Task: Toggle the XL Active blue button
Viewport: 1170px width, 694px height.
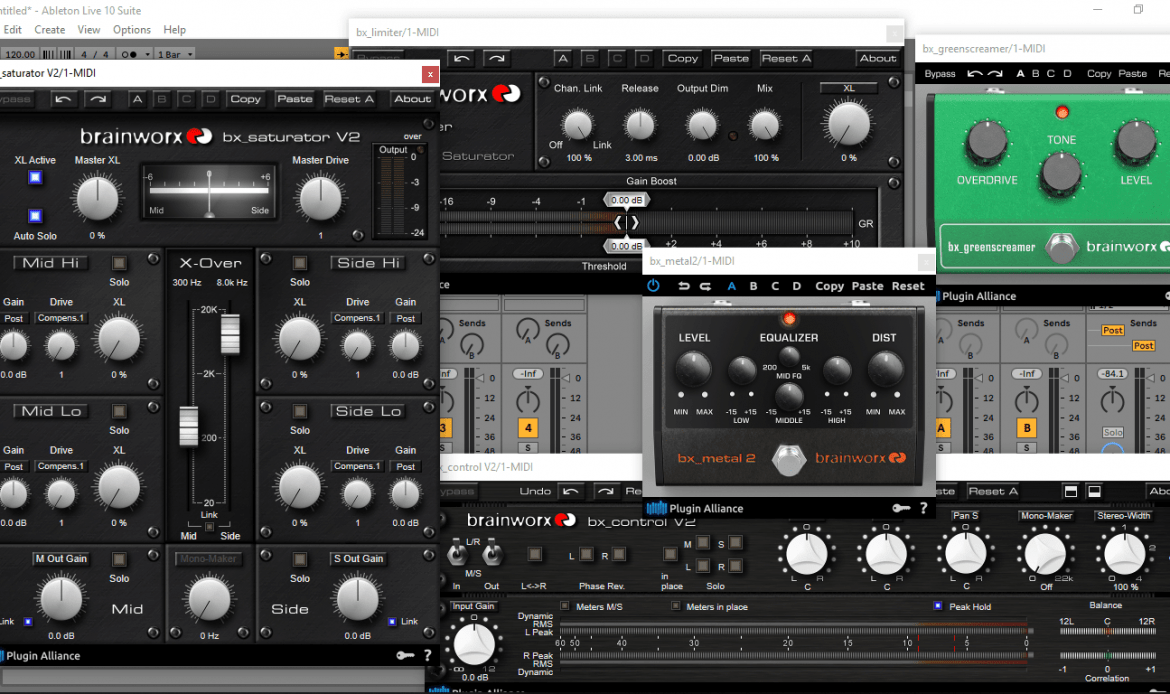Action: [x=35, y=178]
